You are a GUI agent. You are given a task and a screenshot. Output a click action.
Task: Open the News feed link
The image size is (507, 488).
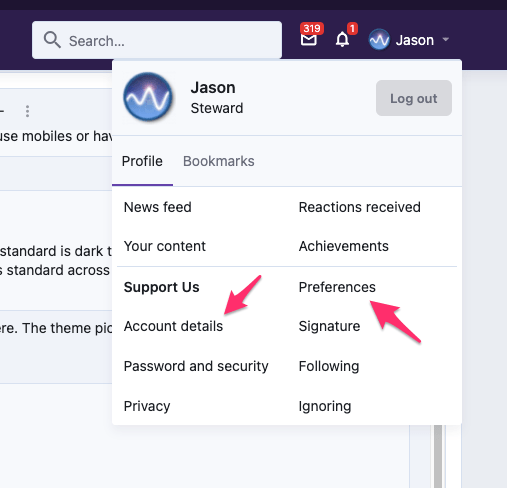(158, 207)
